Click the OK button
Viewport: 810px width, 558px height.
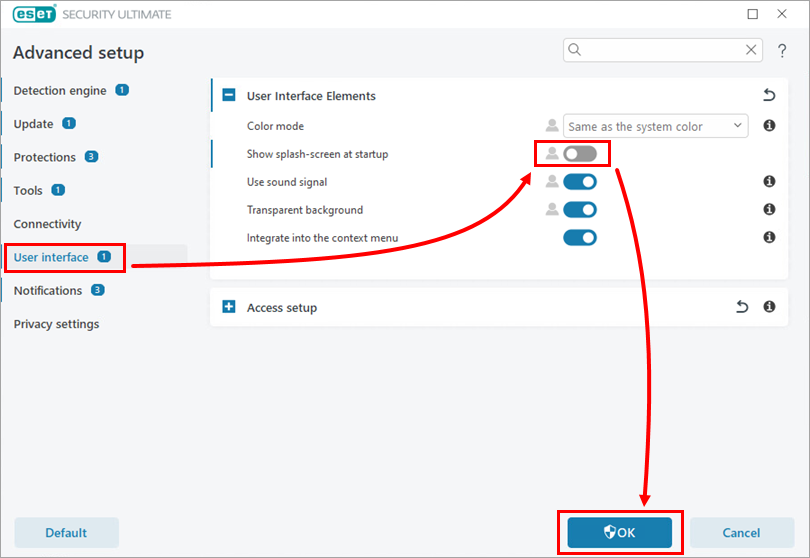[619, 533]
